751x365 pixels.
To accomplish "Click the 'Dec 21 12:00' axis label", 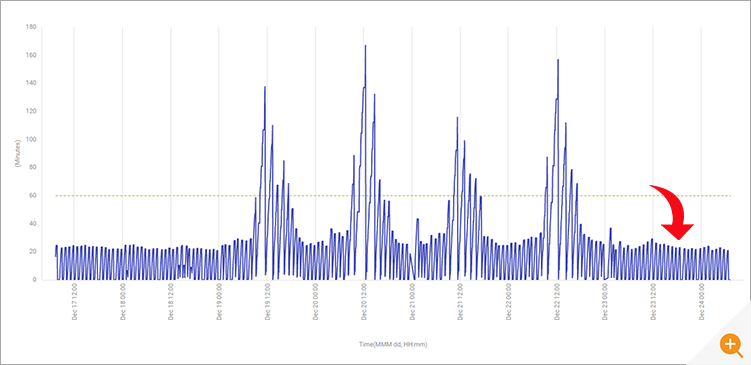I will [x=460, y=302].
